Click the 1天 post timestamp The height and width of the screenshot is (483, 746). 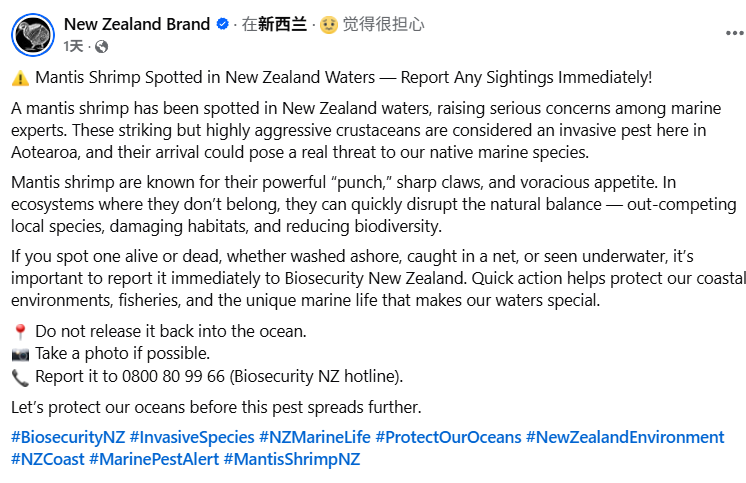coord(73,46)
